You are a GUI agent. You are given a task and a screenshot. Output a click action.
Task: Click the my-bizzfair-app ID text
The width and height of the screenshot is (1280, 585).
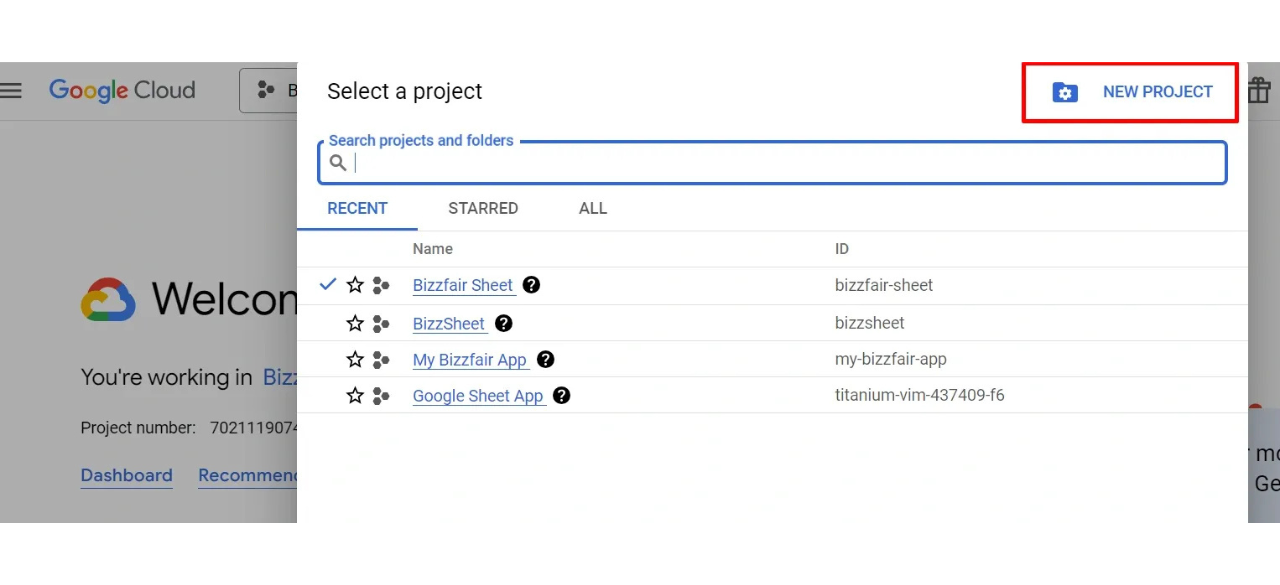(891, 359)
